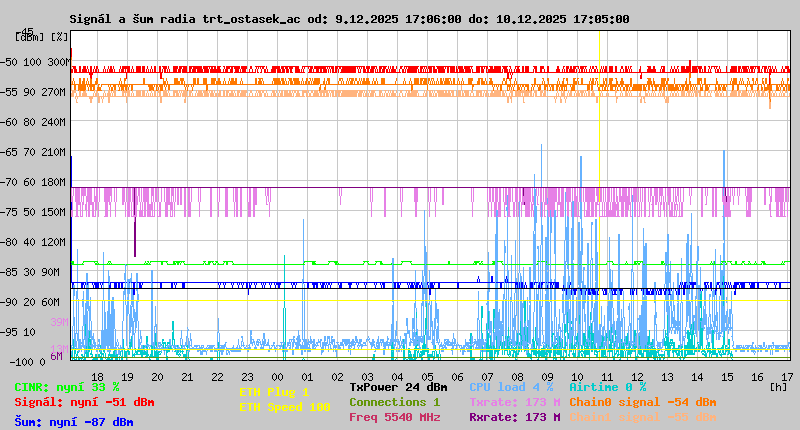Screen dimensions: 800x430
Task: Click the hour '19' x-axis tick label
Action: pyautogui.click(x=128, y=377)
